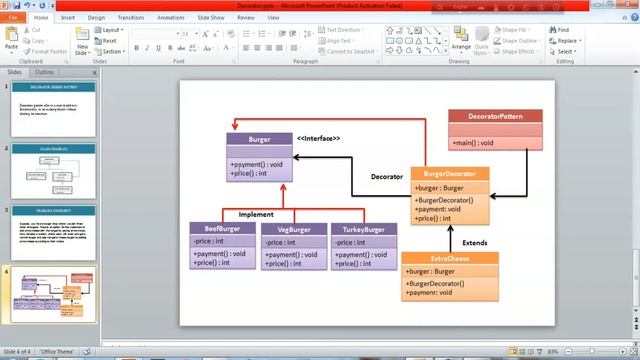640x360 pixels.
Task: Open the Select dropdown in Editing group
Action: 563,52
